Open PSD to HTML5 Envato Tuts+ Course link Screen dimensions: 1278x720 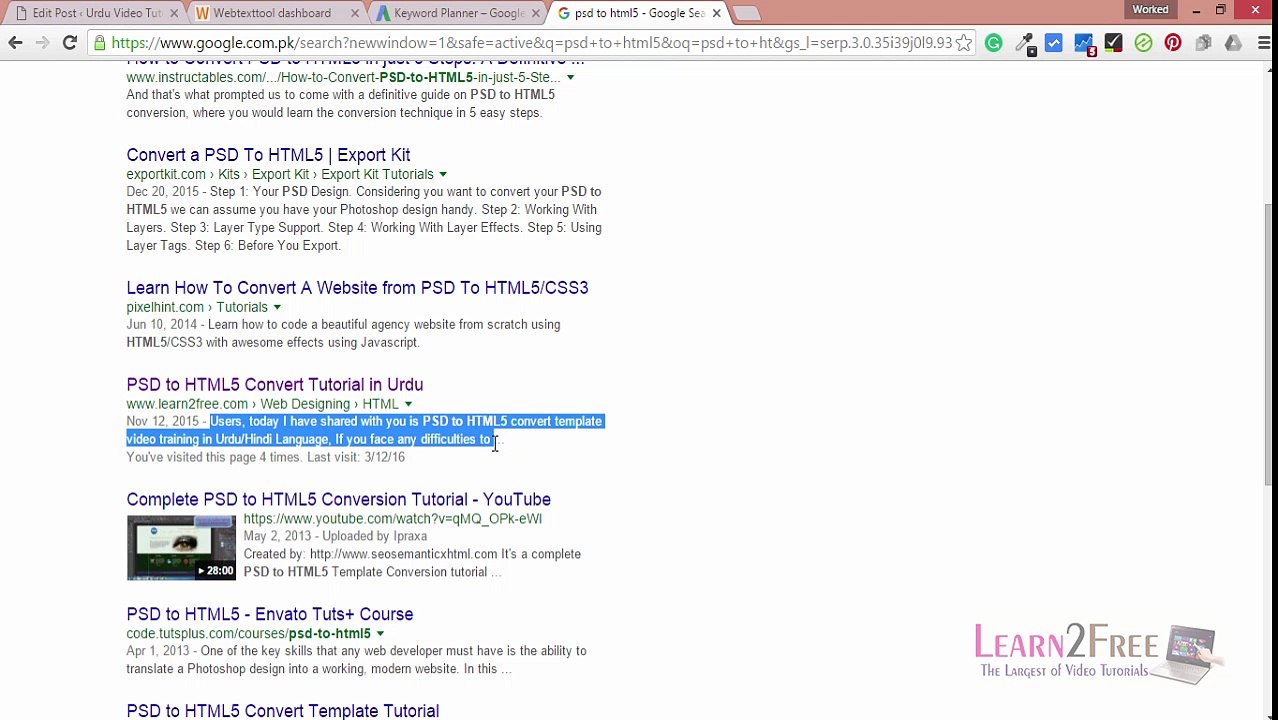tap(269, 615)
